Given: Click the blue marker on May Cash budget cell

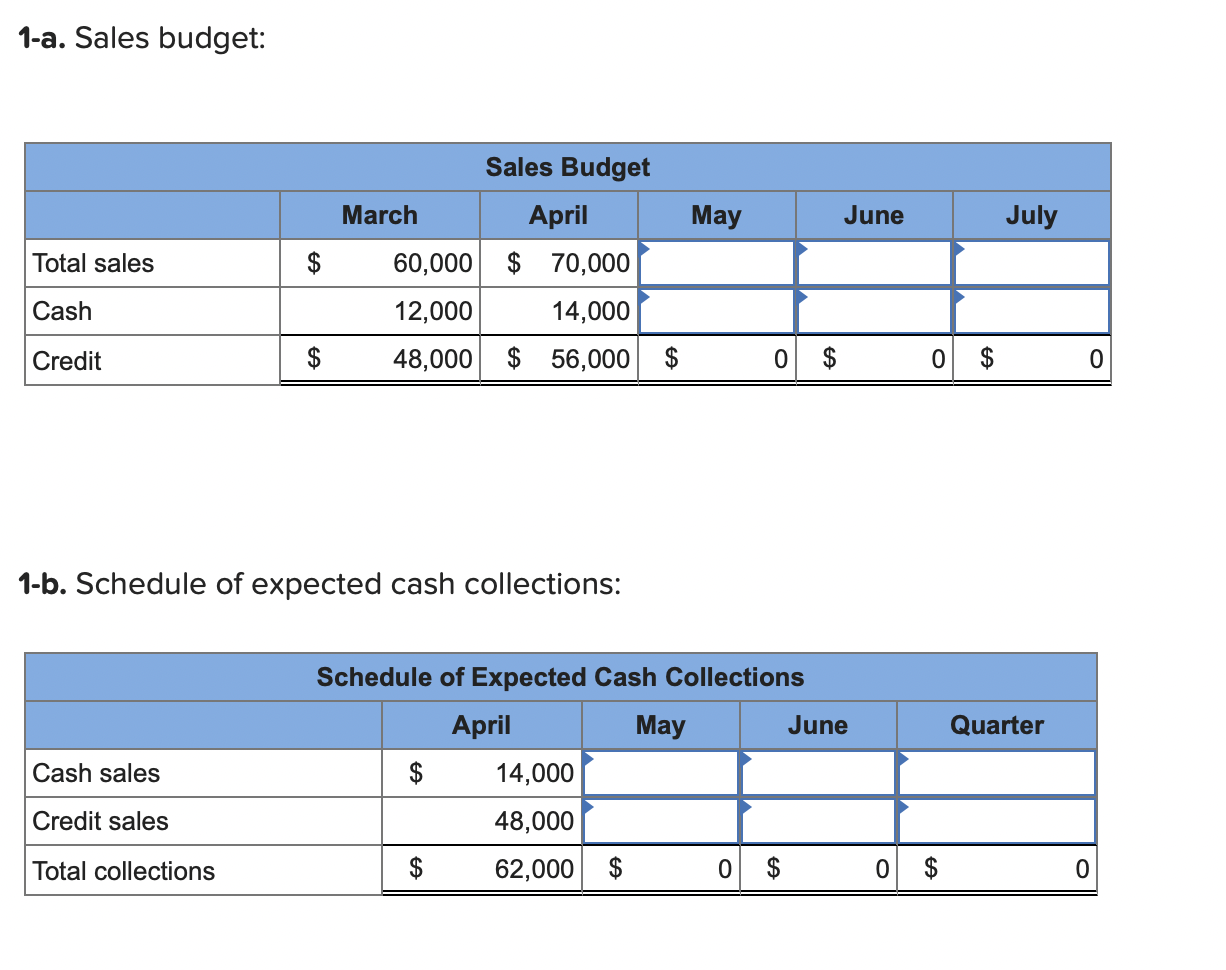Looking at the screenshot, I should [x=644, y=297].
